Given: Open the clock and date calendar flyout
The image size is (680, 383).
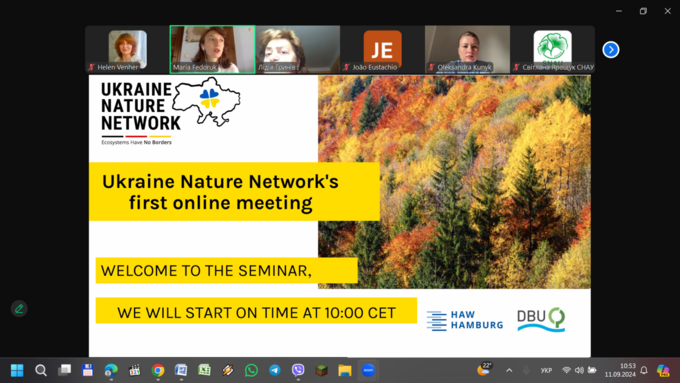Looking at the screenshot, I should [x=621, y=370].
